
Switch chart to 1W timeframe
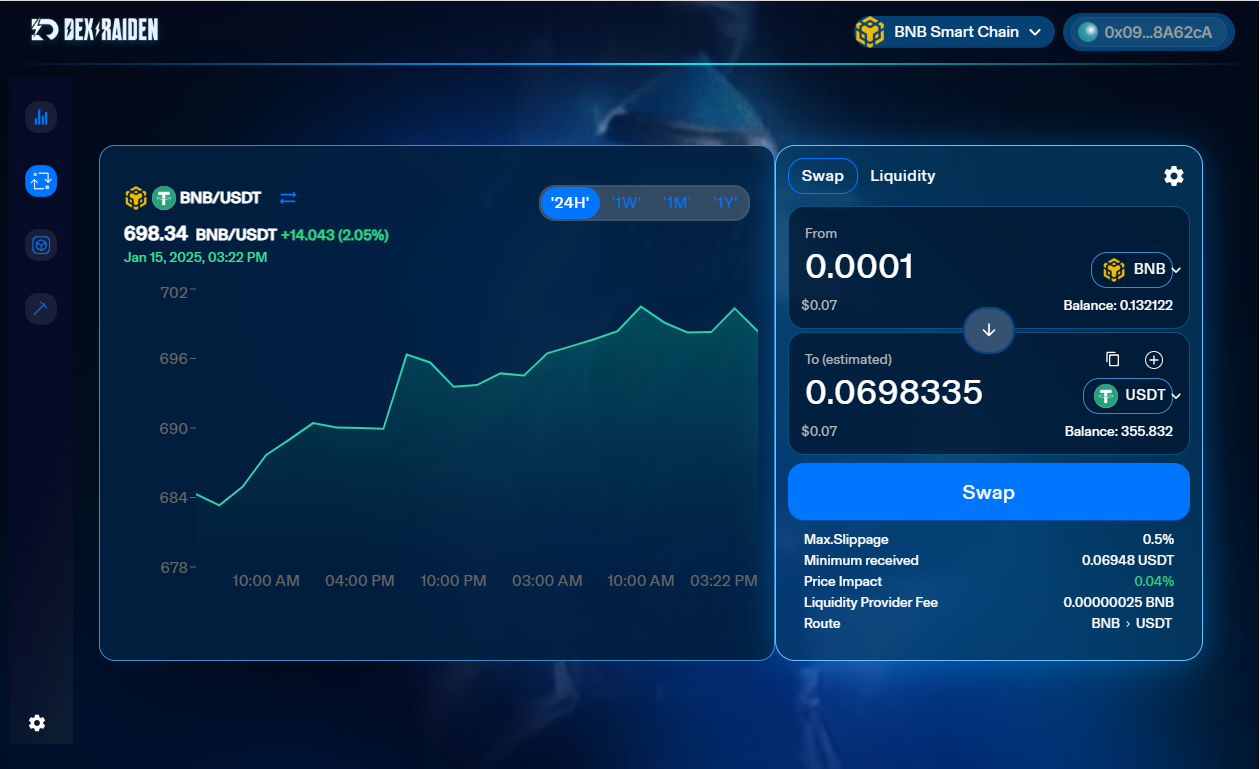626,203
